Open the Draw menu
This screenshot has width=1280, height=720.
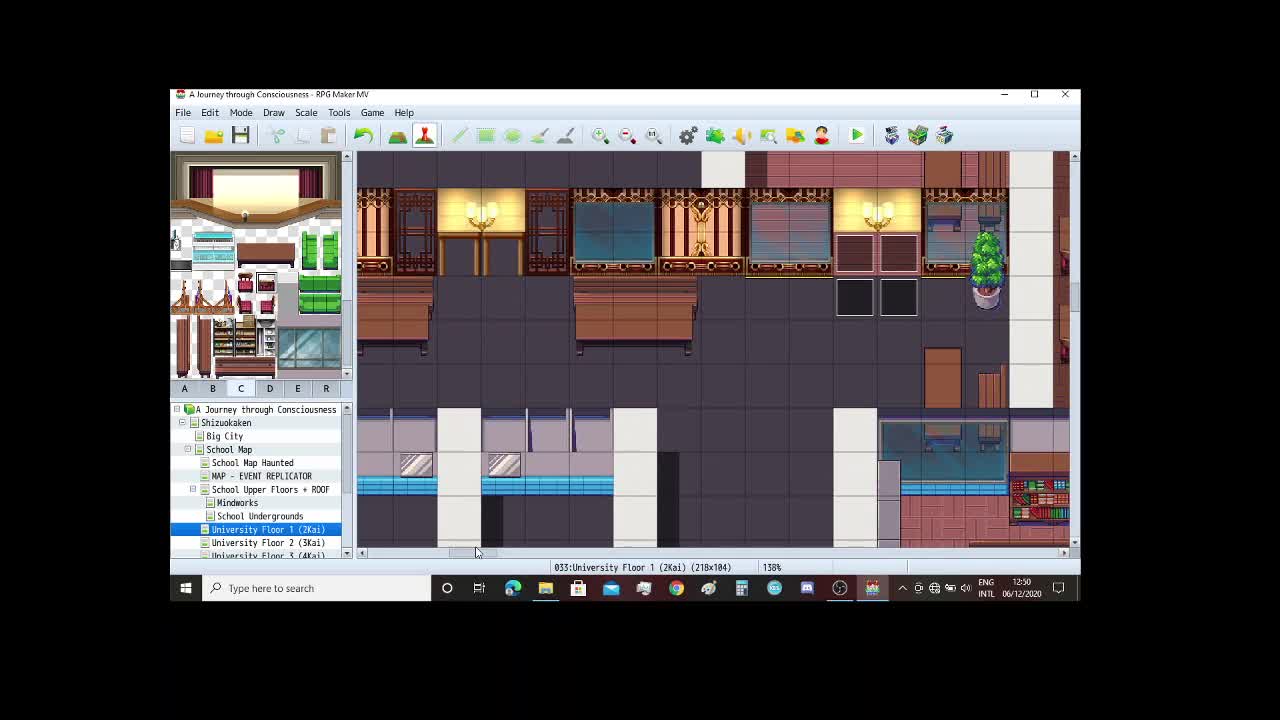point(274,112)
